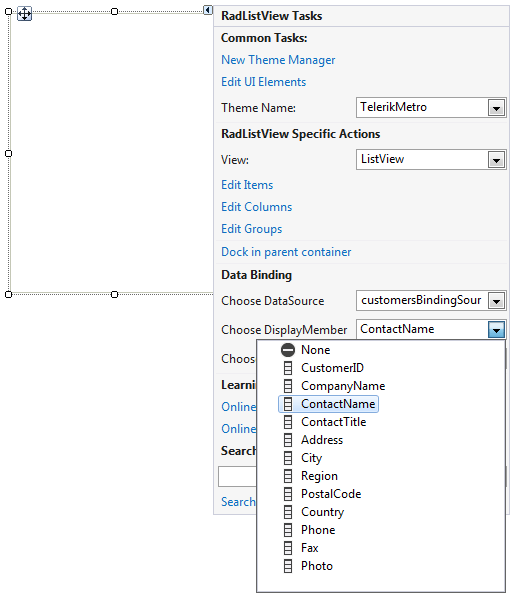The image size is (524, 604).
Task: Select City in the member list
Action: [311, 458]
